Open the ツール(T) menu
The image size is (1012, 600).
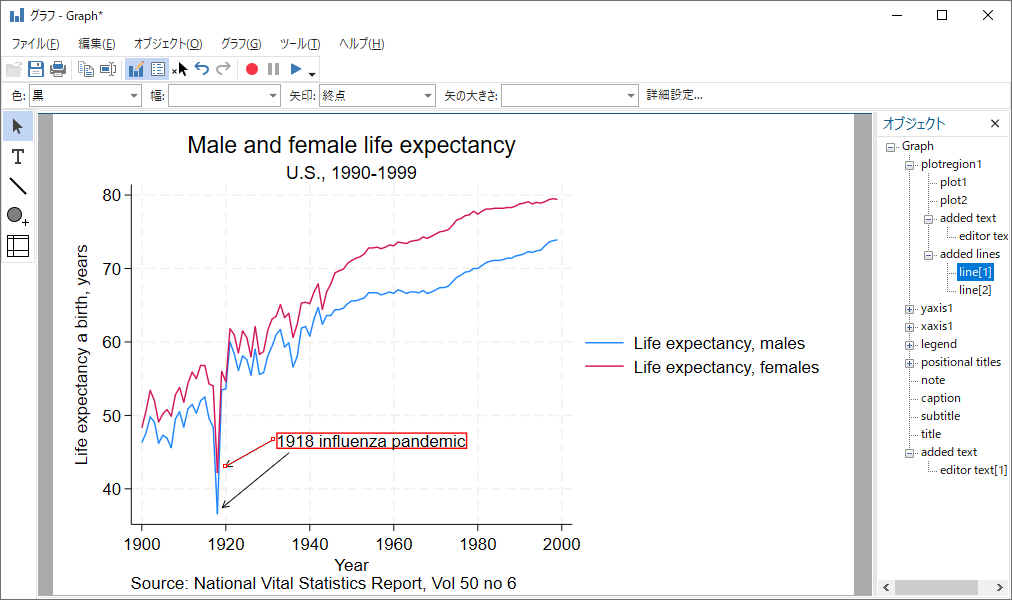click(x=299, y=44)
